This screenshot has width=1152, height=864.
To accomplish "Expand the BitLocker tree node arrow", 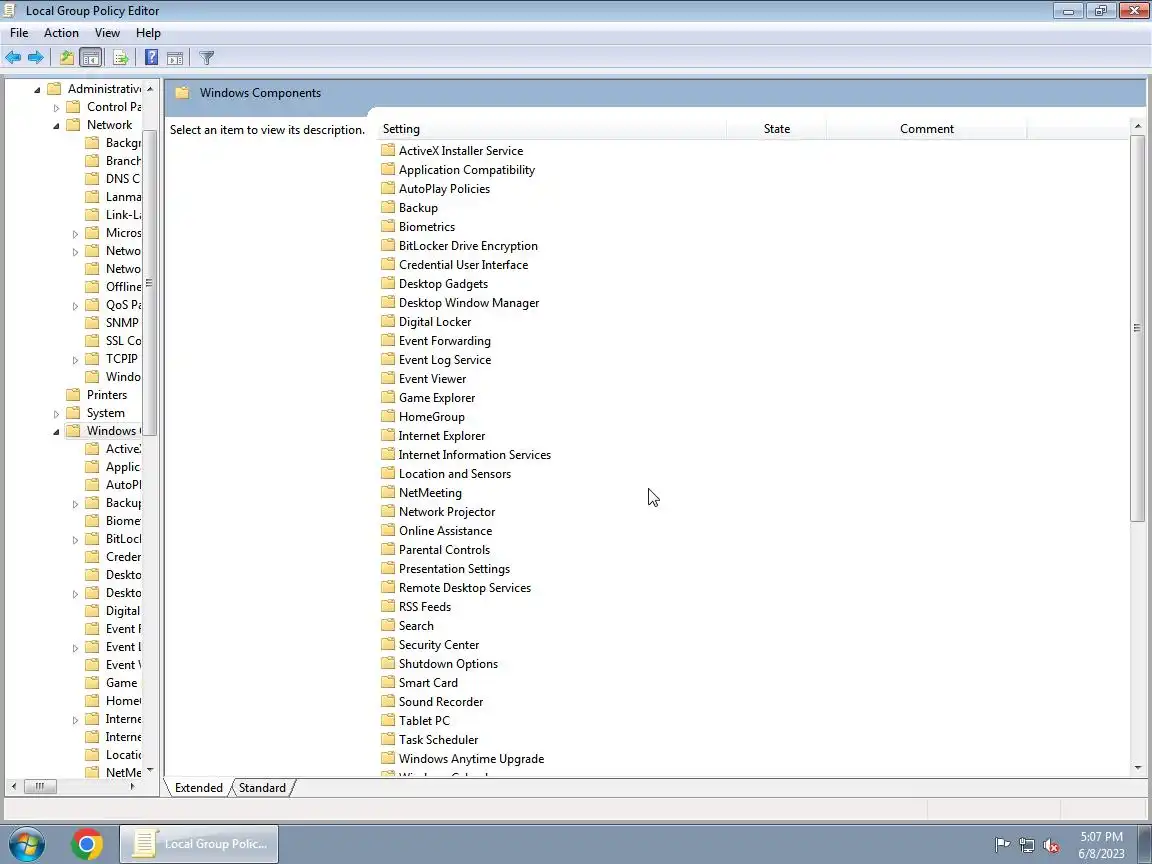I will click(x=75, y=540).
